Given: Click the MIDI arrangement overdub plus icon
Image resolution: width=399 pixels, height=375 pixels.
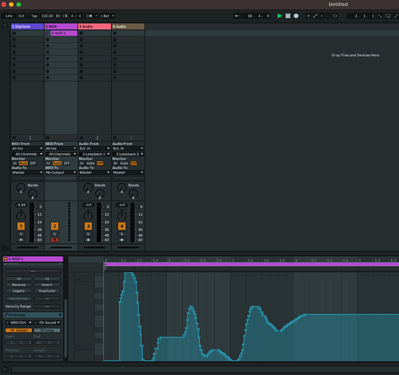Looking at the screenshot, I should tap(308, 16).
